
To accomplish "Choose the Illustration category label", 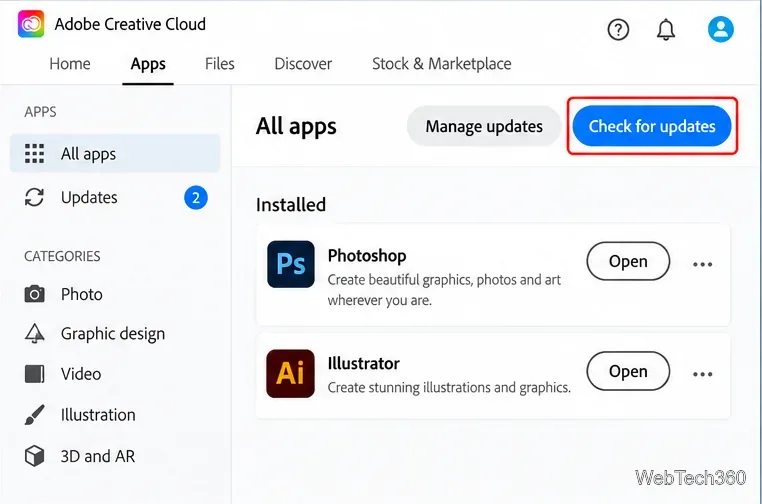I will coord(98,415).
